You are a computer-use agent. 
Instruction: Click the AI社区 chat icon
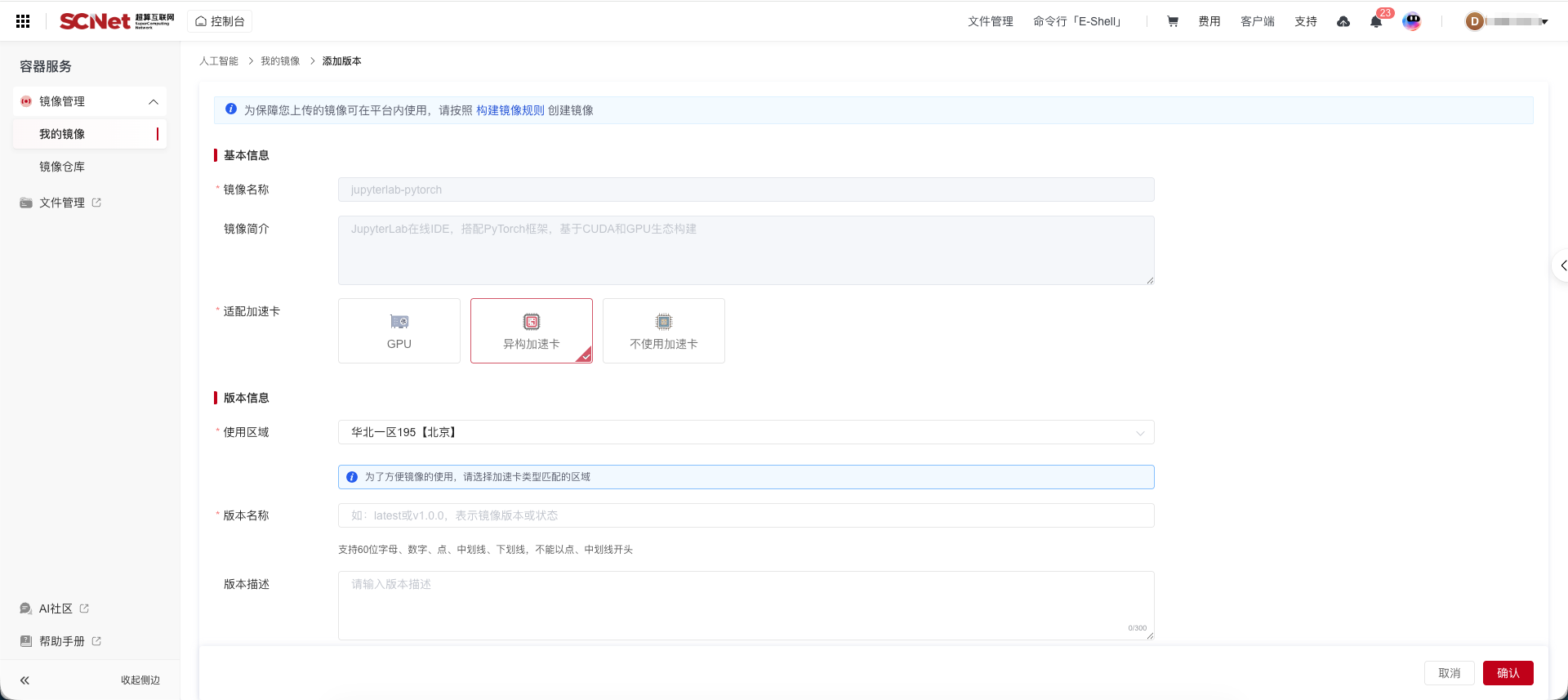(x=26, y=609)
